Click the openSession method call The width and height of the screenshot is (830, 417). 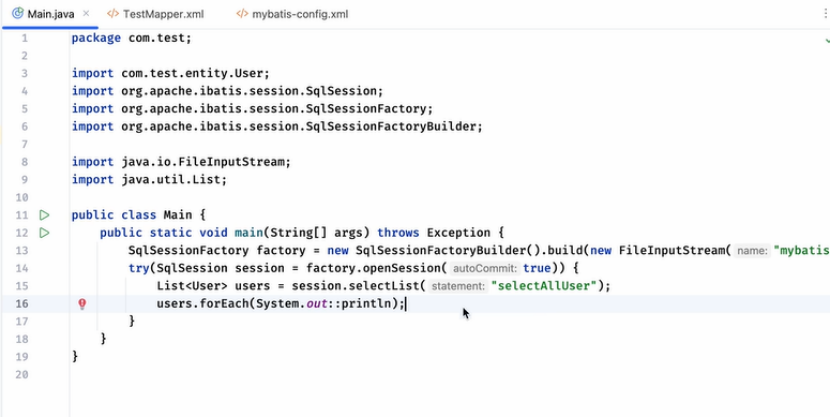tap(405, 268)
